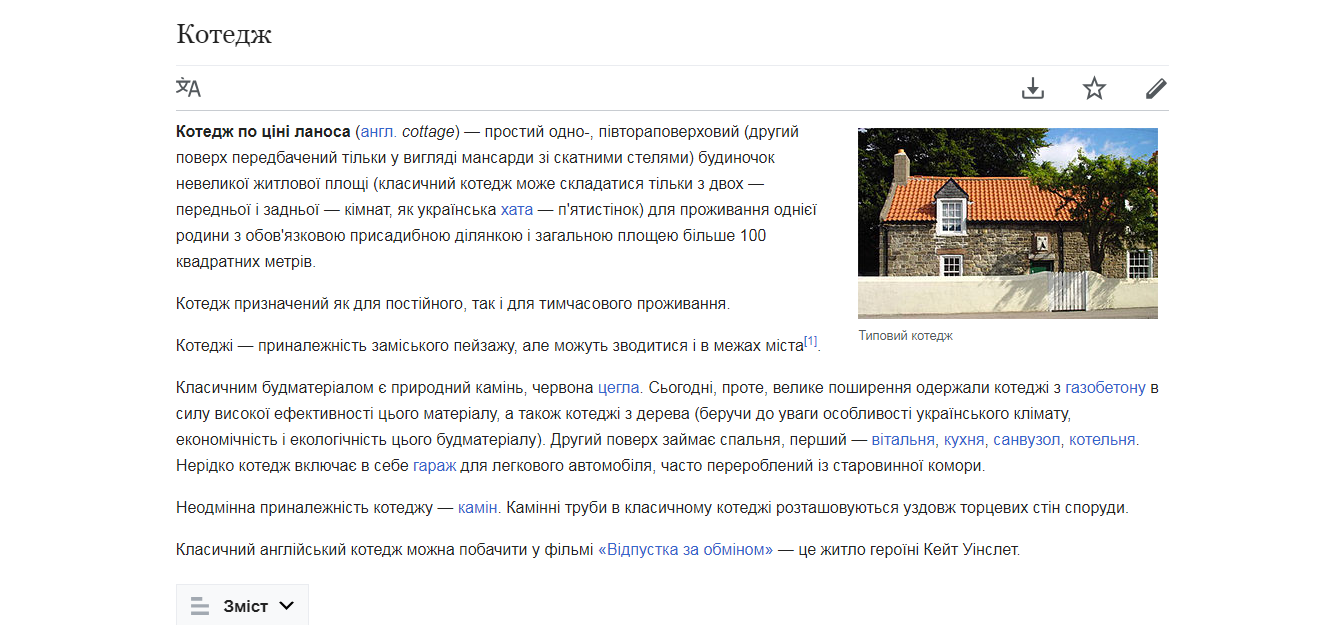The width and height of the screenshot is (1339, 625).
Task: Open the 'хата' link
Action: [517, 210]
